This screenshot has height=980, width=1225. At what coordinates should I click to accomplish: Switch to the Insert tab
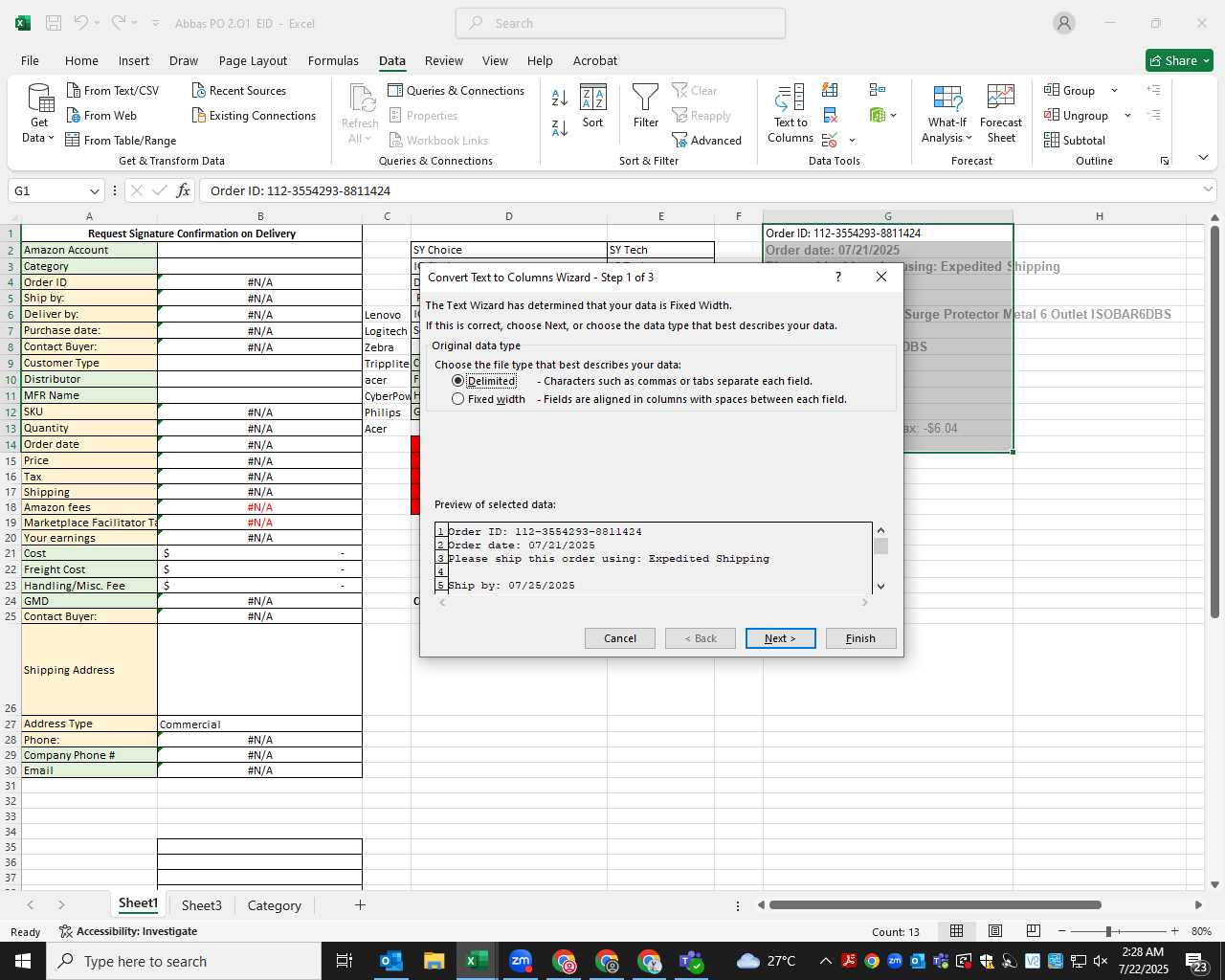click(134, 60)
